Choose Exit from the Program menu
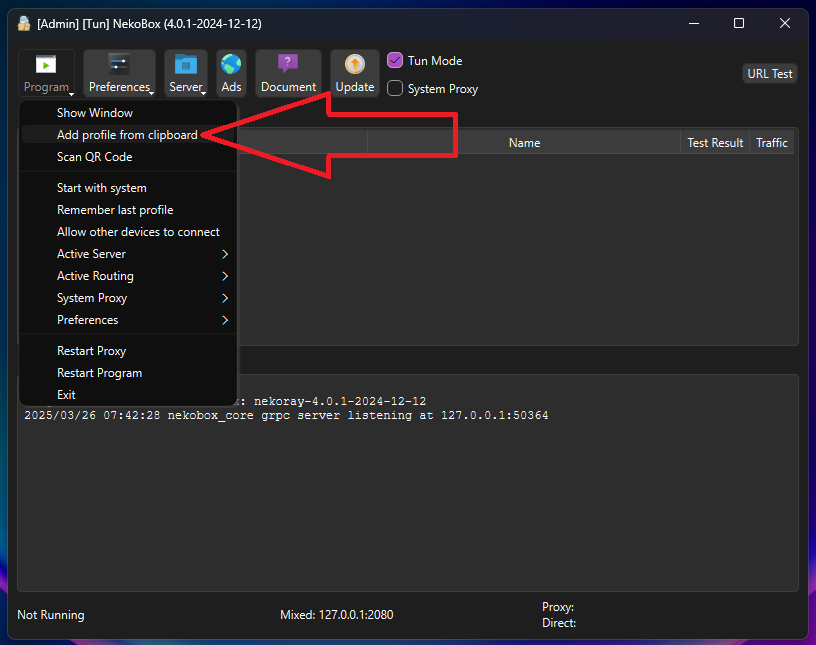 pyautogui.click(x=128, y=395)
